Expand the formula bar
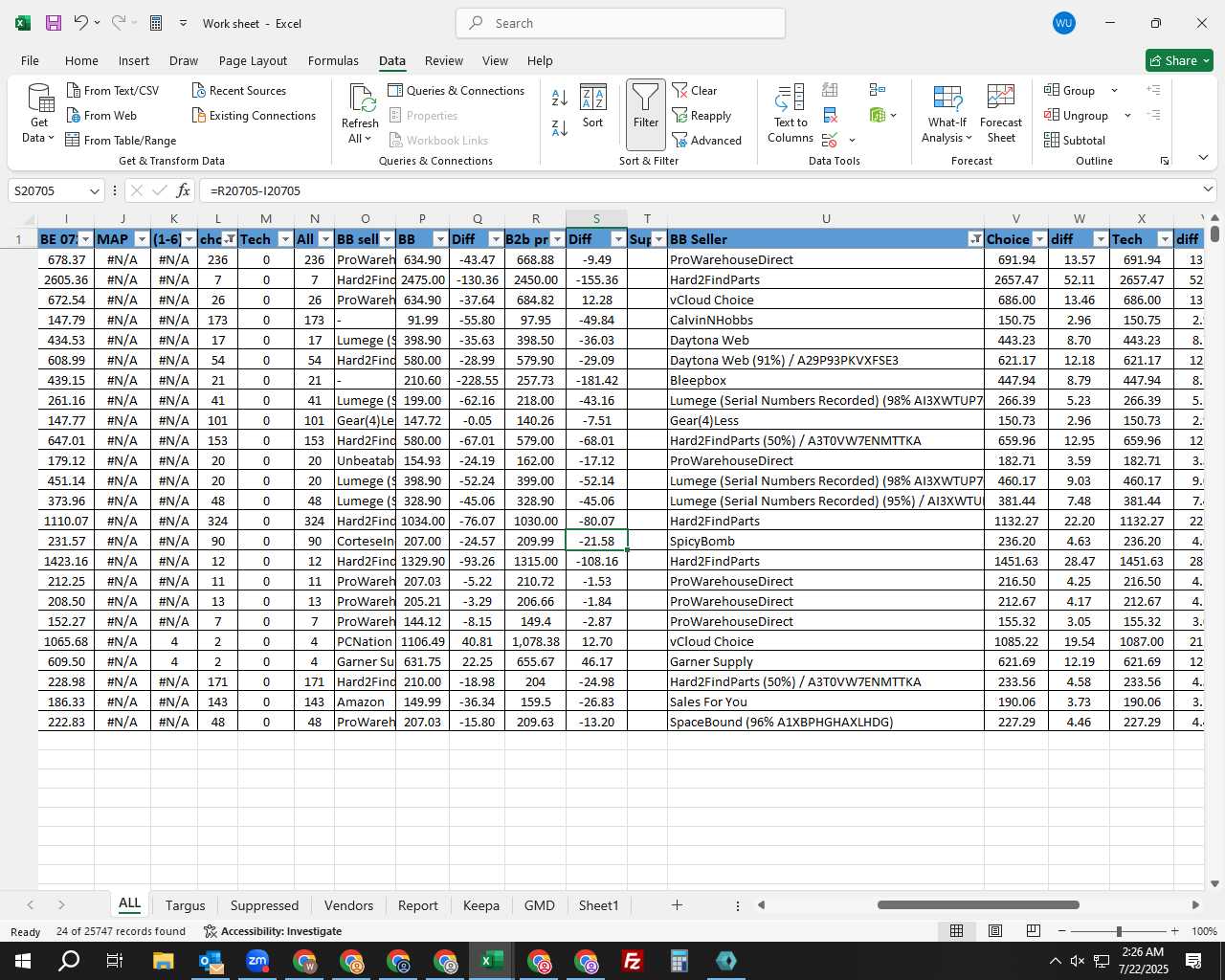1225x980 pixels. [x=1208, y=189]
